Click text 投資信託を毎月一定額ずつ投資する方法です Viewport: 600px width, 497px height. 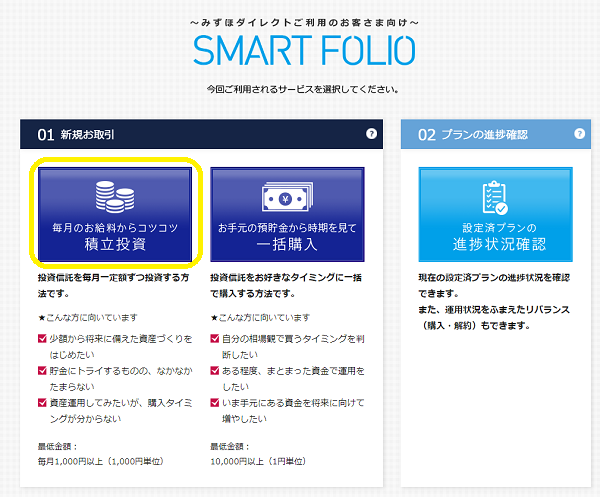coord(114,285)
